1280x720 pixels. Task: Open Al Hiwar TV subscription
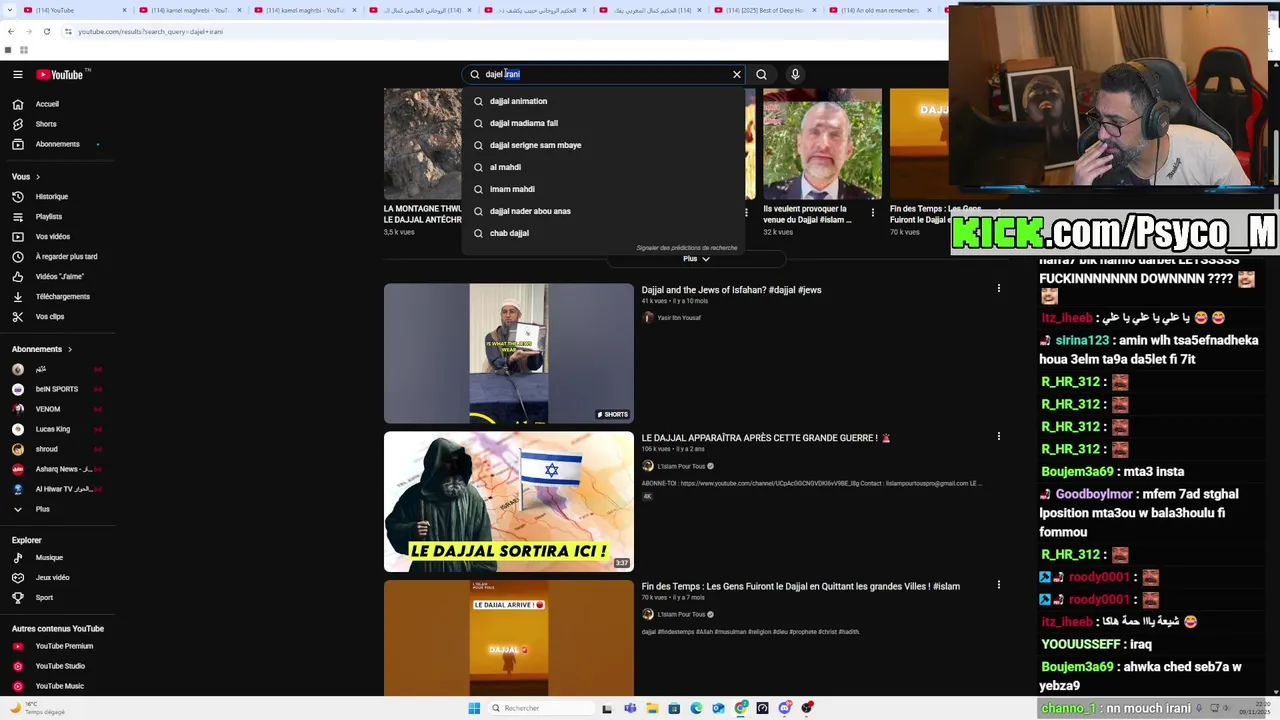click(56, 489)
